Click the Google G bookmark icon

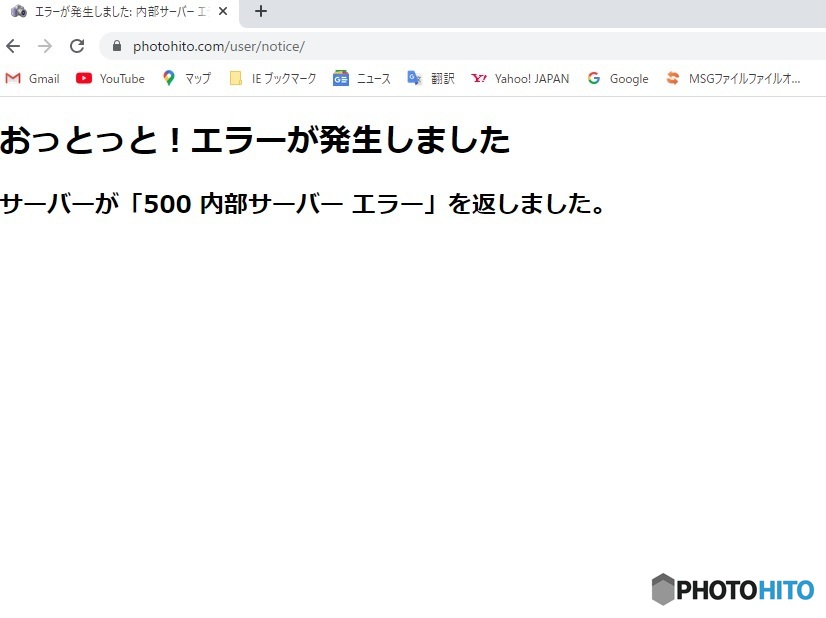tap(594, 78)
